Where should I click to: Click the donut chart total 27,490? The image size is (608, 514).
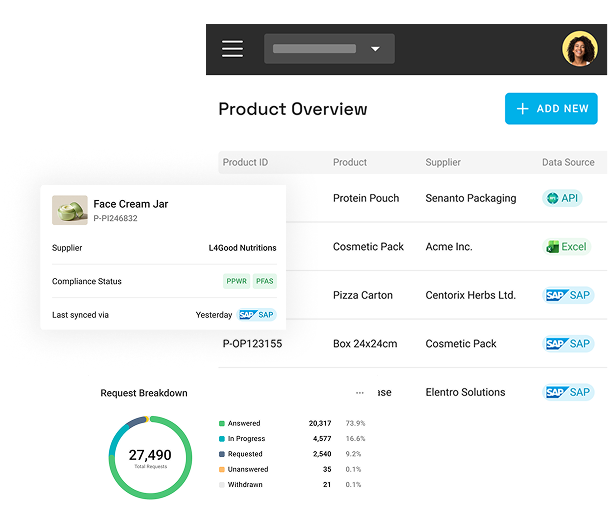point(150,455)
